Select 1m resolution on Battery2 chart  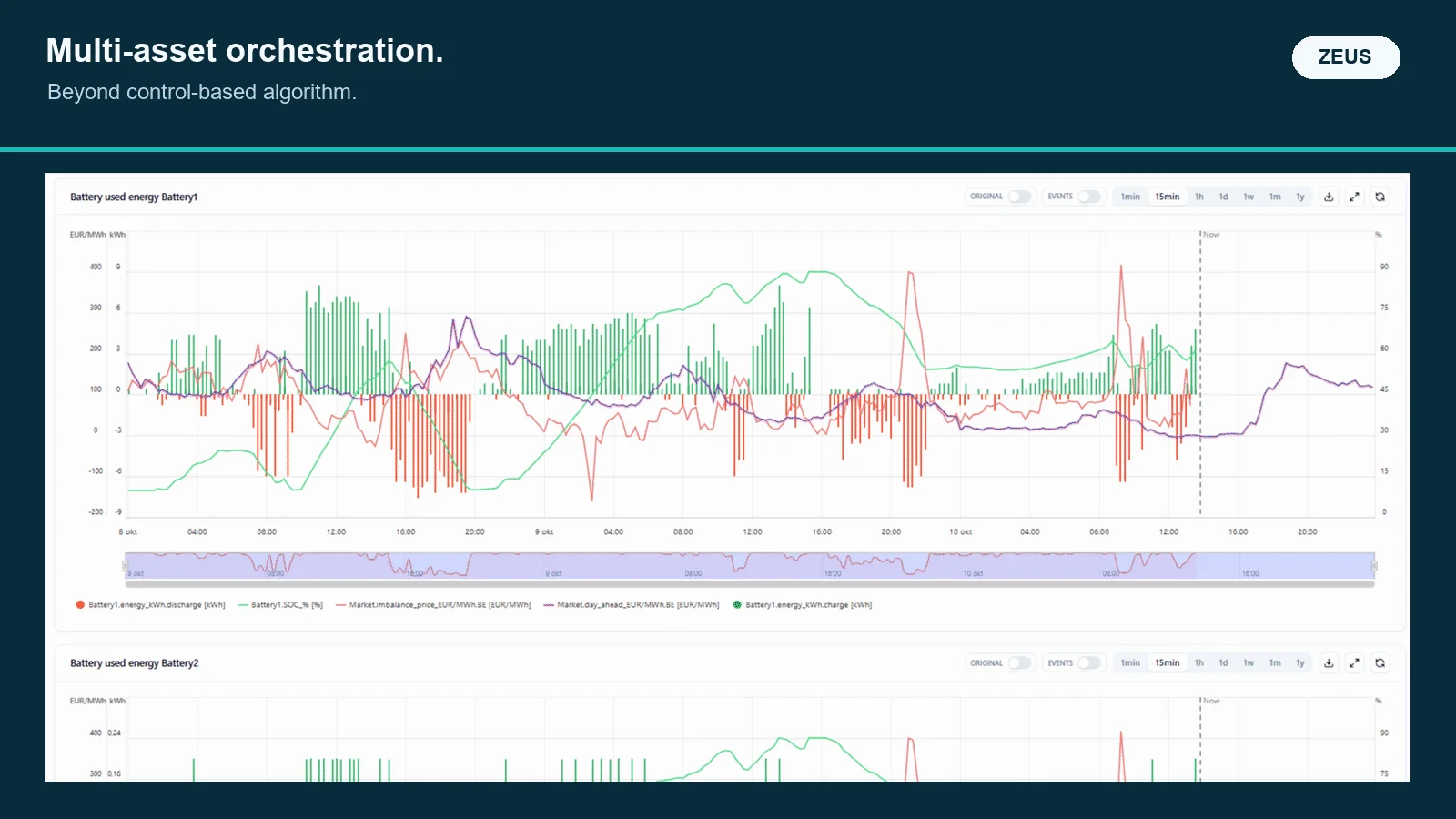click(1275, 663)
